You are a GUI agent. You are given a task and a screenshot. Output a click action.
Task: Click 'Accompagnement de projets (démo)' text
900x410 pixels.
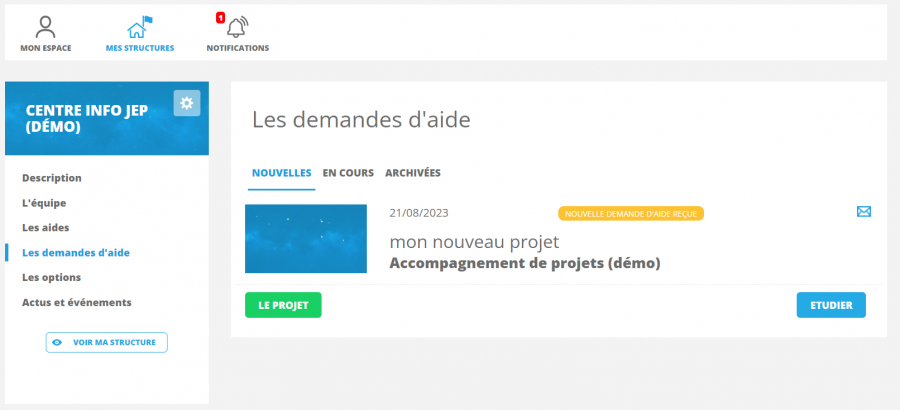525,264
